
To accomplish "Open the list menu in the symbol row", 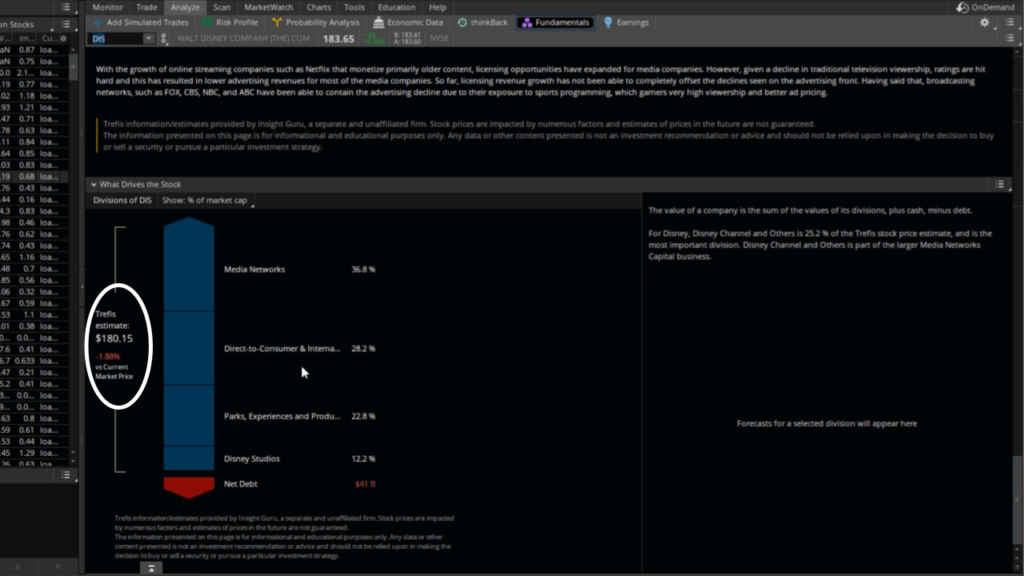I will coord(1010,39).
